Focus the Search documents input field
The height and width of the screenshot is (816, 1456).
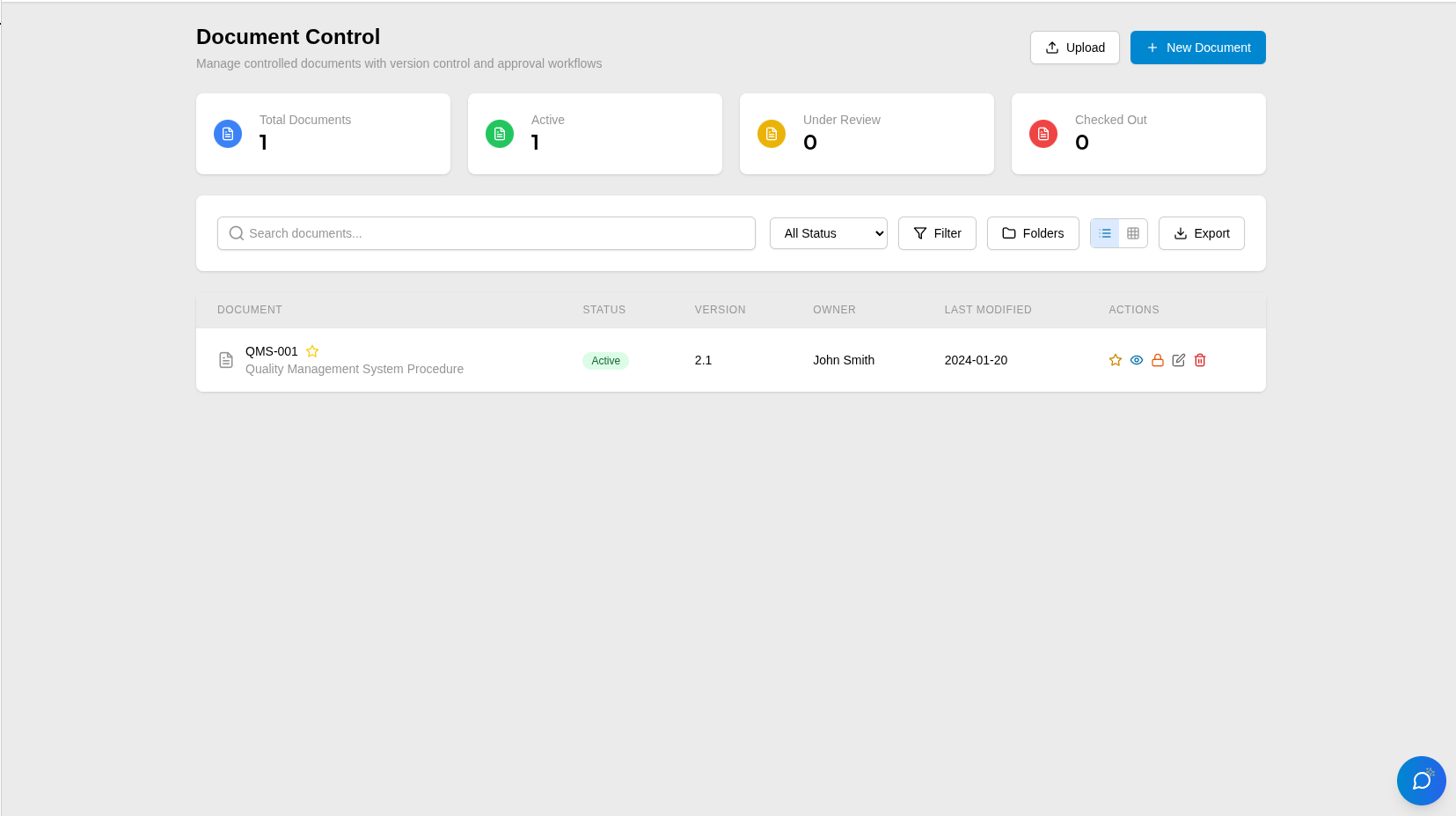point(487,233)
